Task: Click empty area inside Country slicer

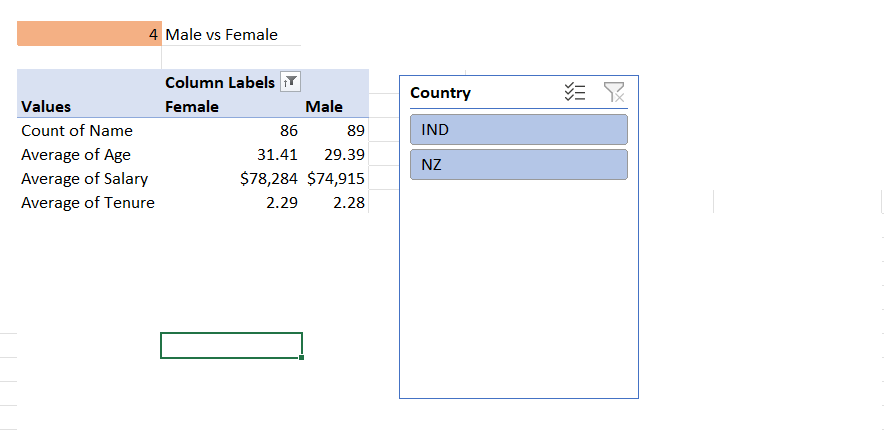Action: click(x=519, y=287)
